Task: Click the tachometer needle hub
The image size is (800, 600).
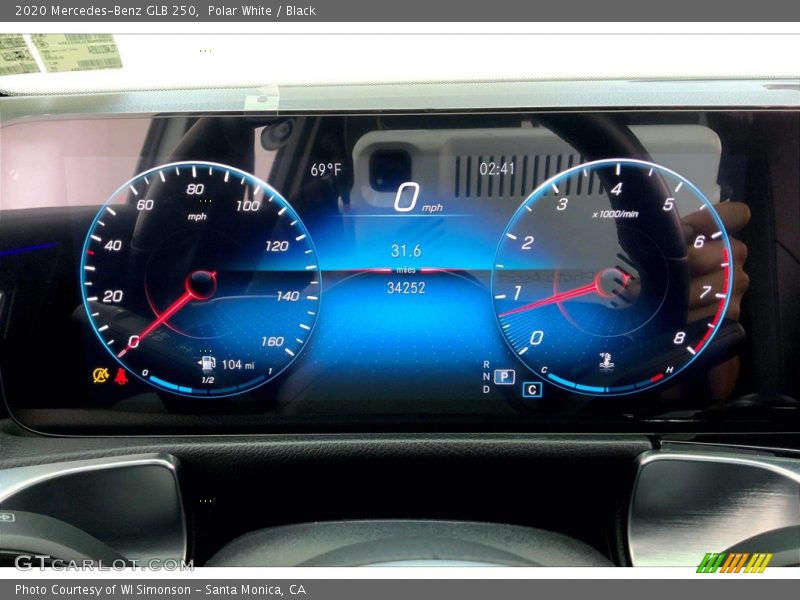Action: click(611, 282)
